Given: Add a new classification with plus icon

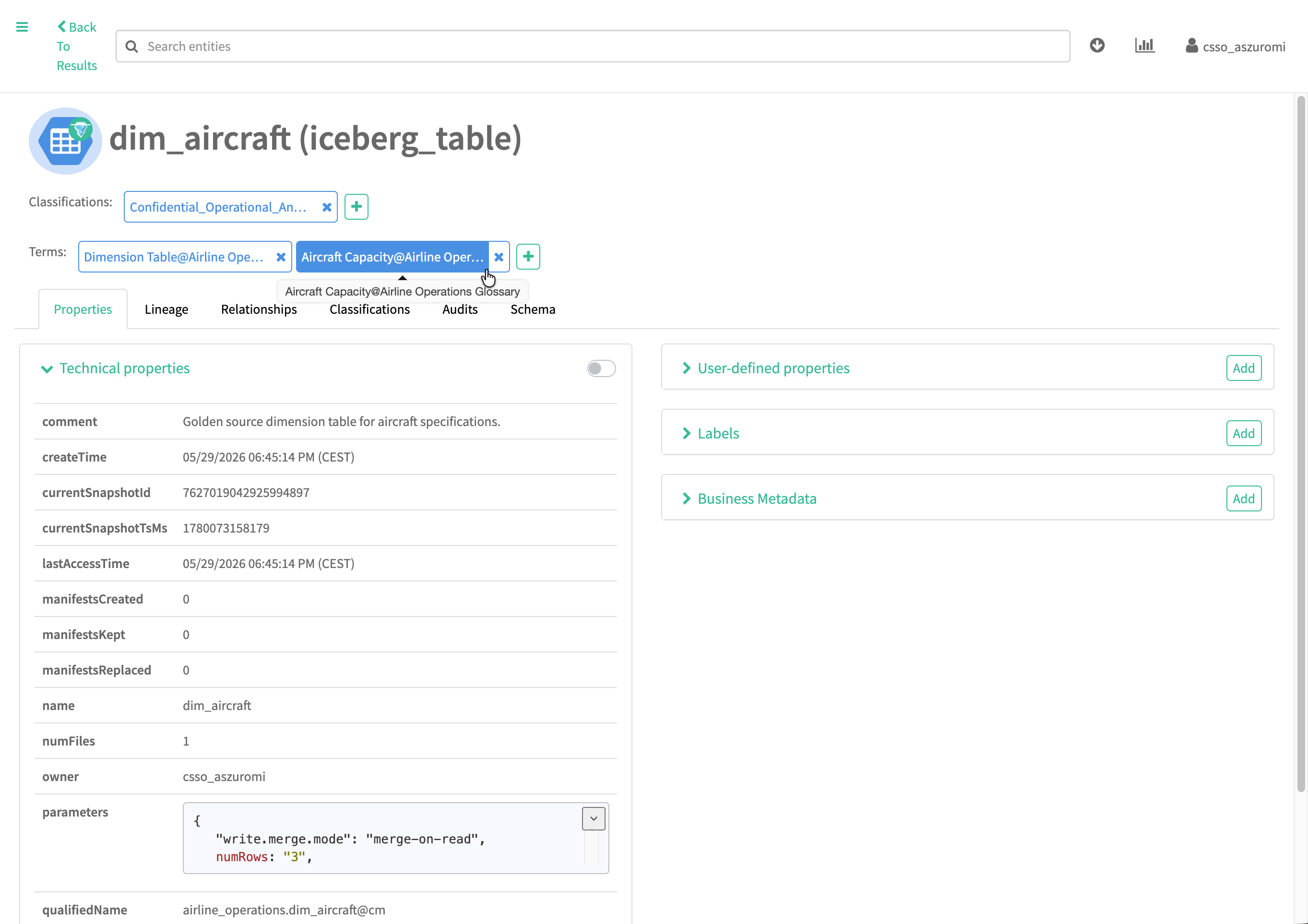Looking at the screenshot, I should pos(357,207).
